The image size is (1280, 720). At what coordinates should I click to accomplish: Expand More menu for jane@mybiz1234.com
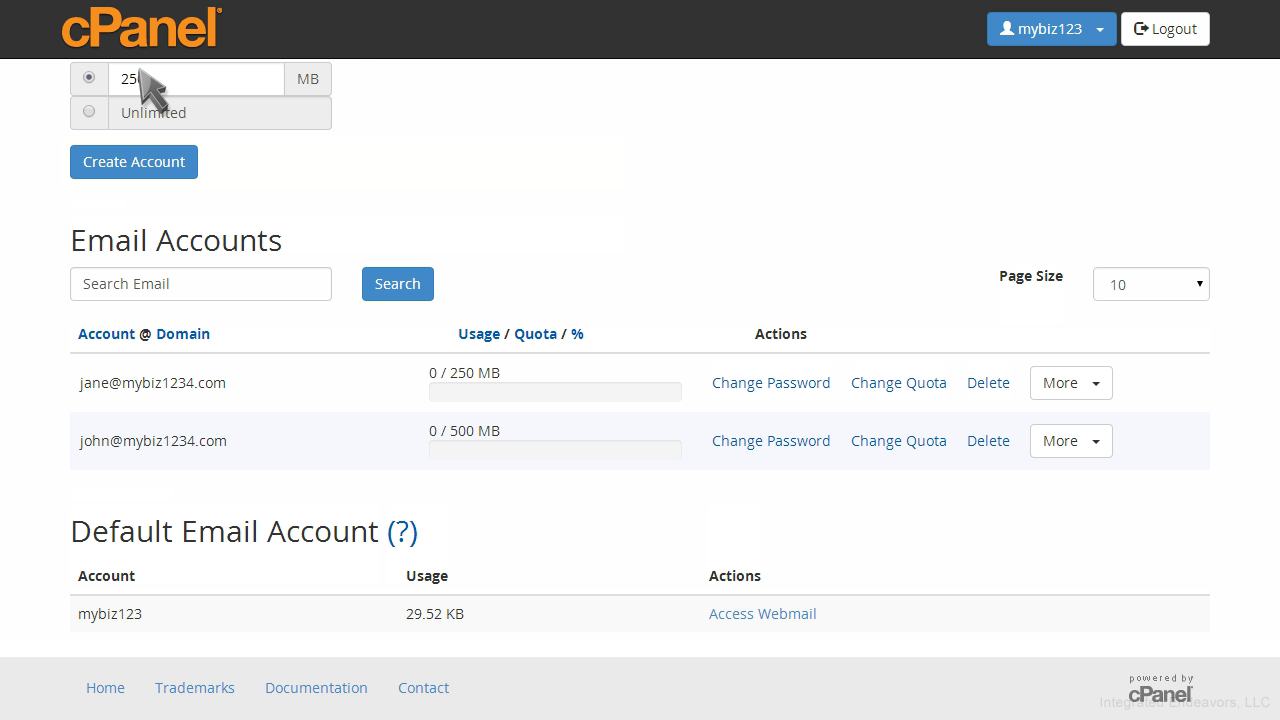[1070, 383]
